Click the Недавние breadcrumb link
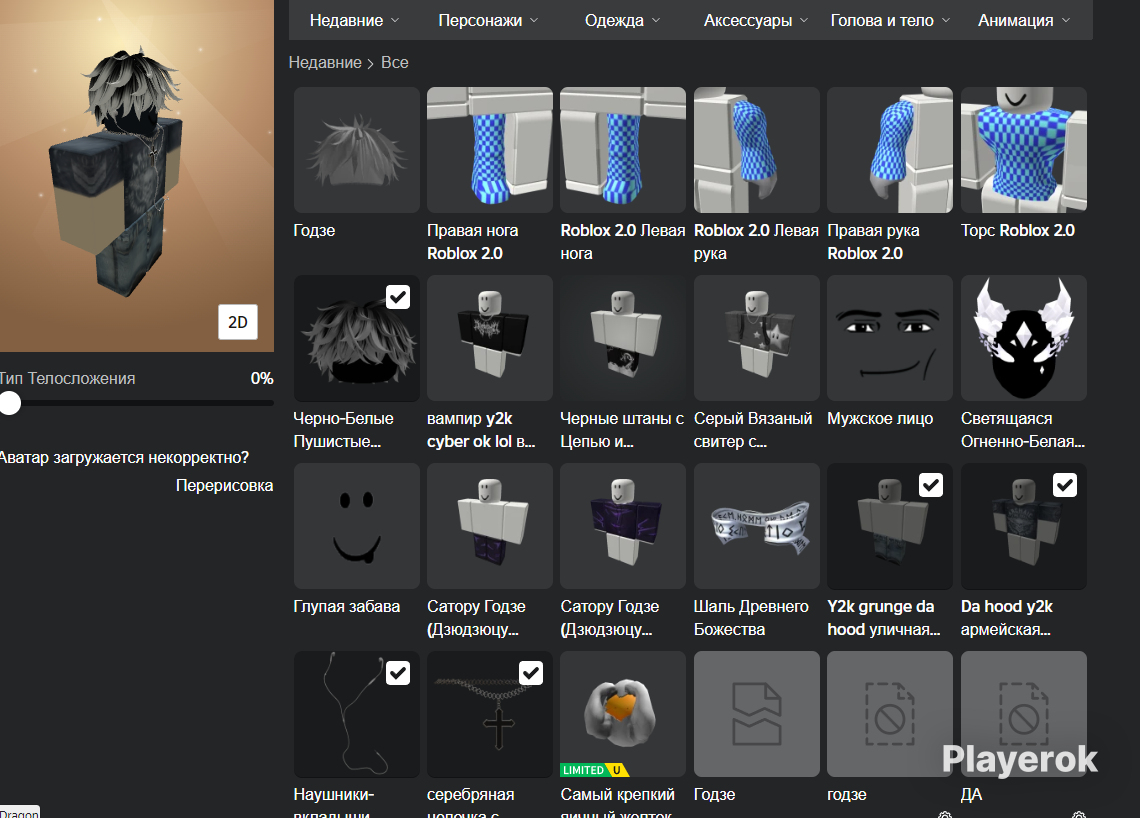 (x=325, y=63)
